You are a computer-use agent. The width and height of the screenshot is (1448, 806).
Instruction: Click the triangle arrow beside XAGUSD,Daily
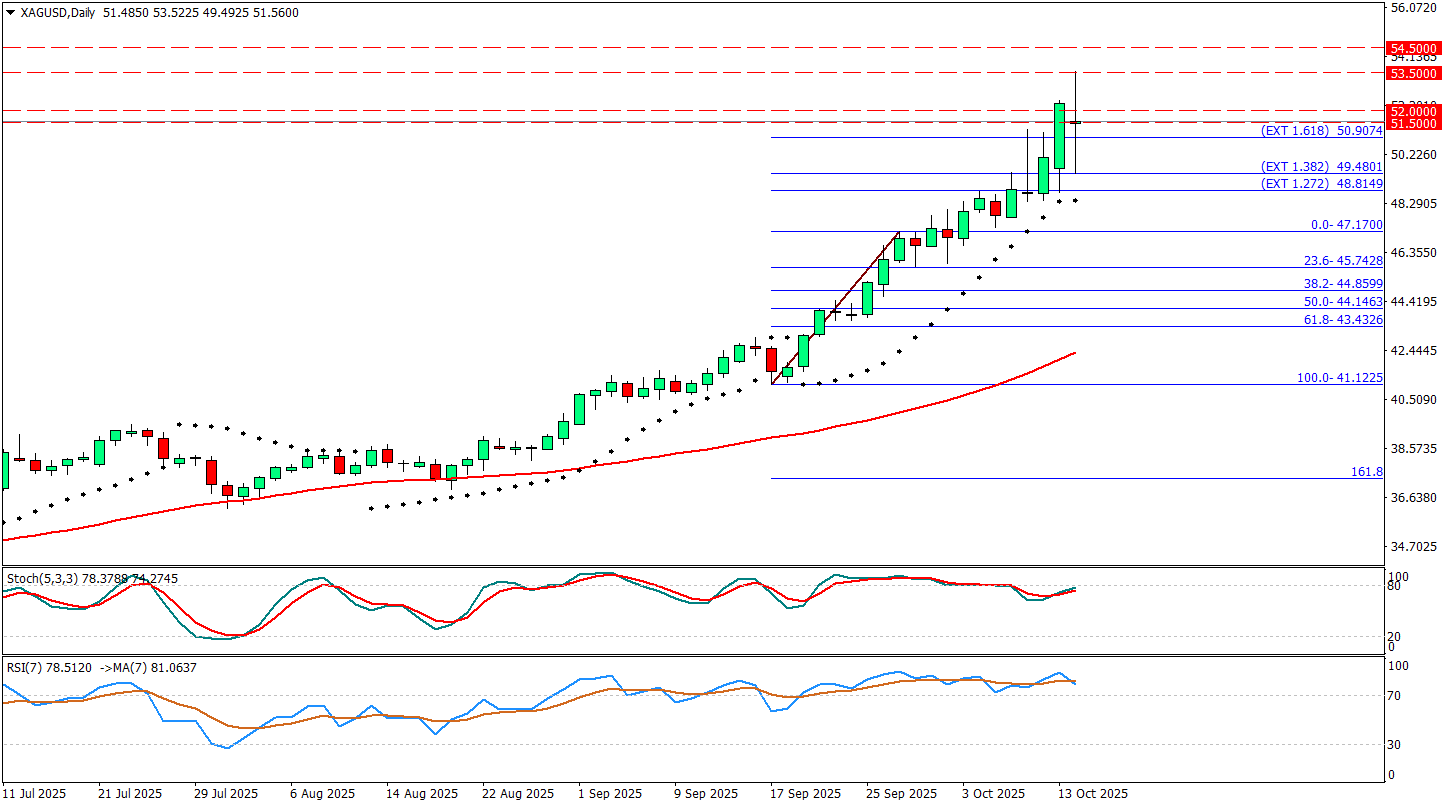(10, 13)
